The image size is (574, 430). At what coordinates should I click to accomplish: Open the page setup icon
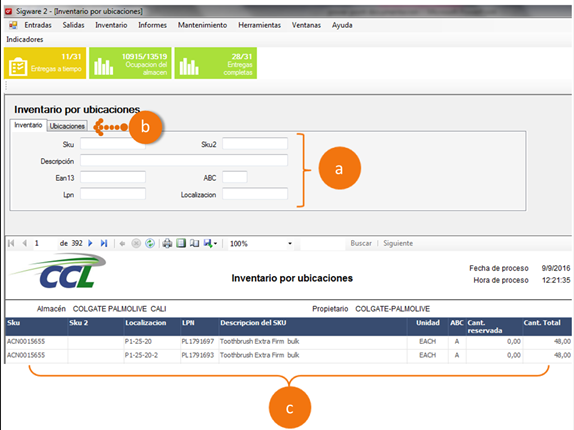coord(194,243)
